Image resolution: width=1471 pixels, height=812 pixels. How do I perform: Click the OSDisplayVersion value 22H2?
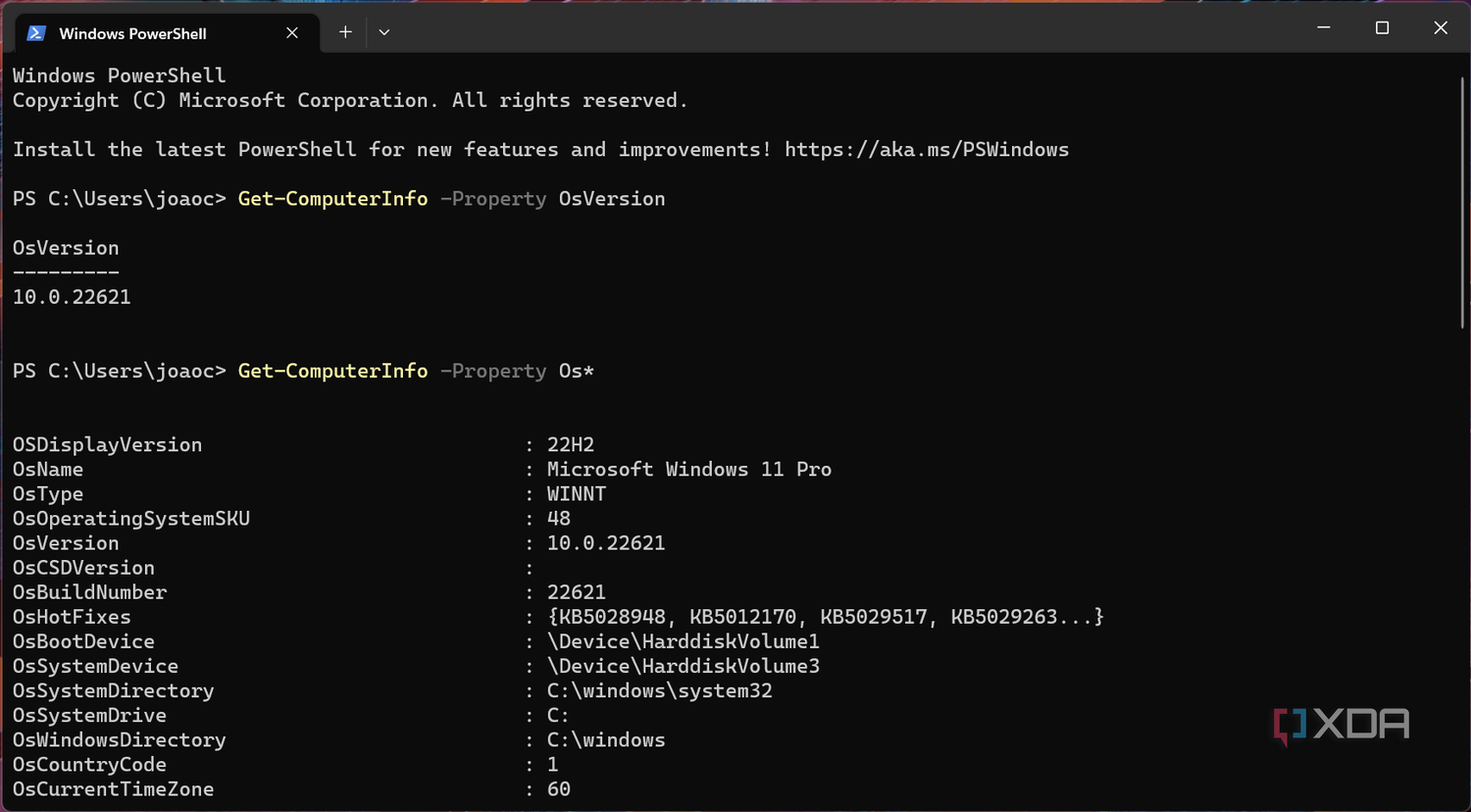[x=571, y=444]
